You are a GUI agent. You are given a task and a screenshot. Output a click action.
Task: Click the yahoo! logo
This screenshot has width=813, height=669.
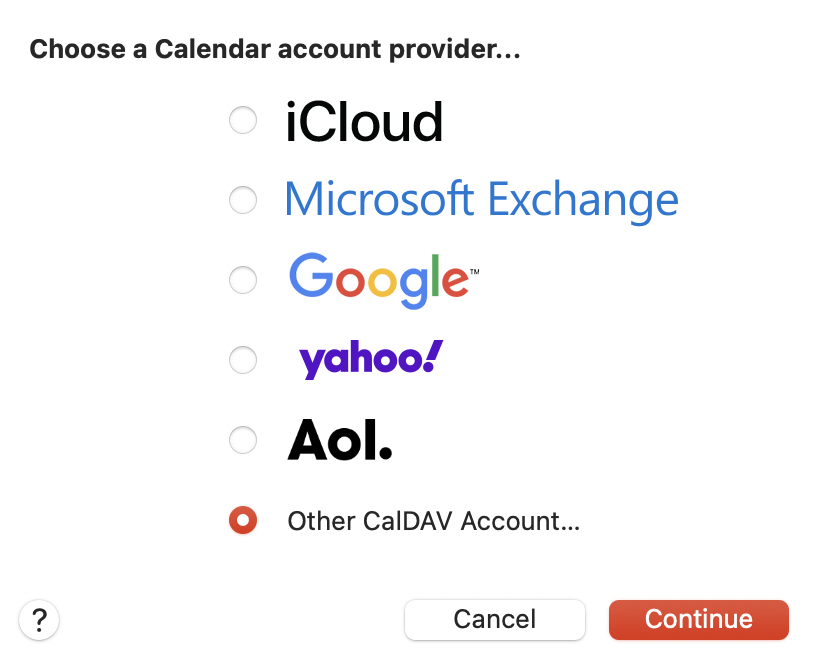(x=370, y=359)
